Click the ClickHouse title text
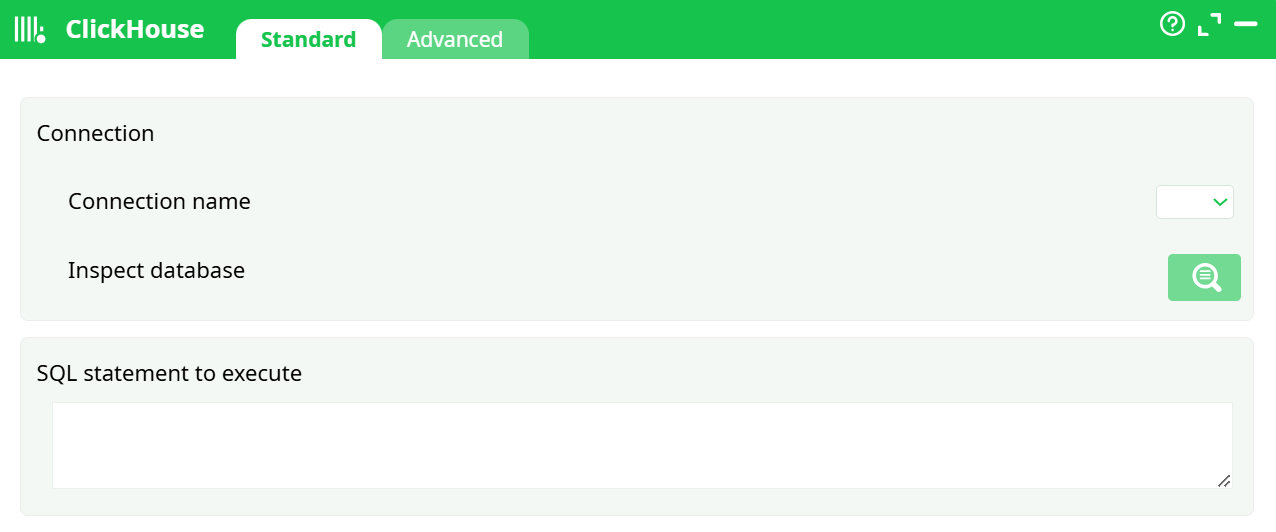 (135, 29)
